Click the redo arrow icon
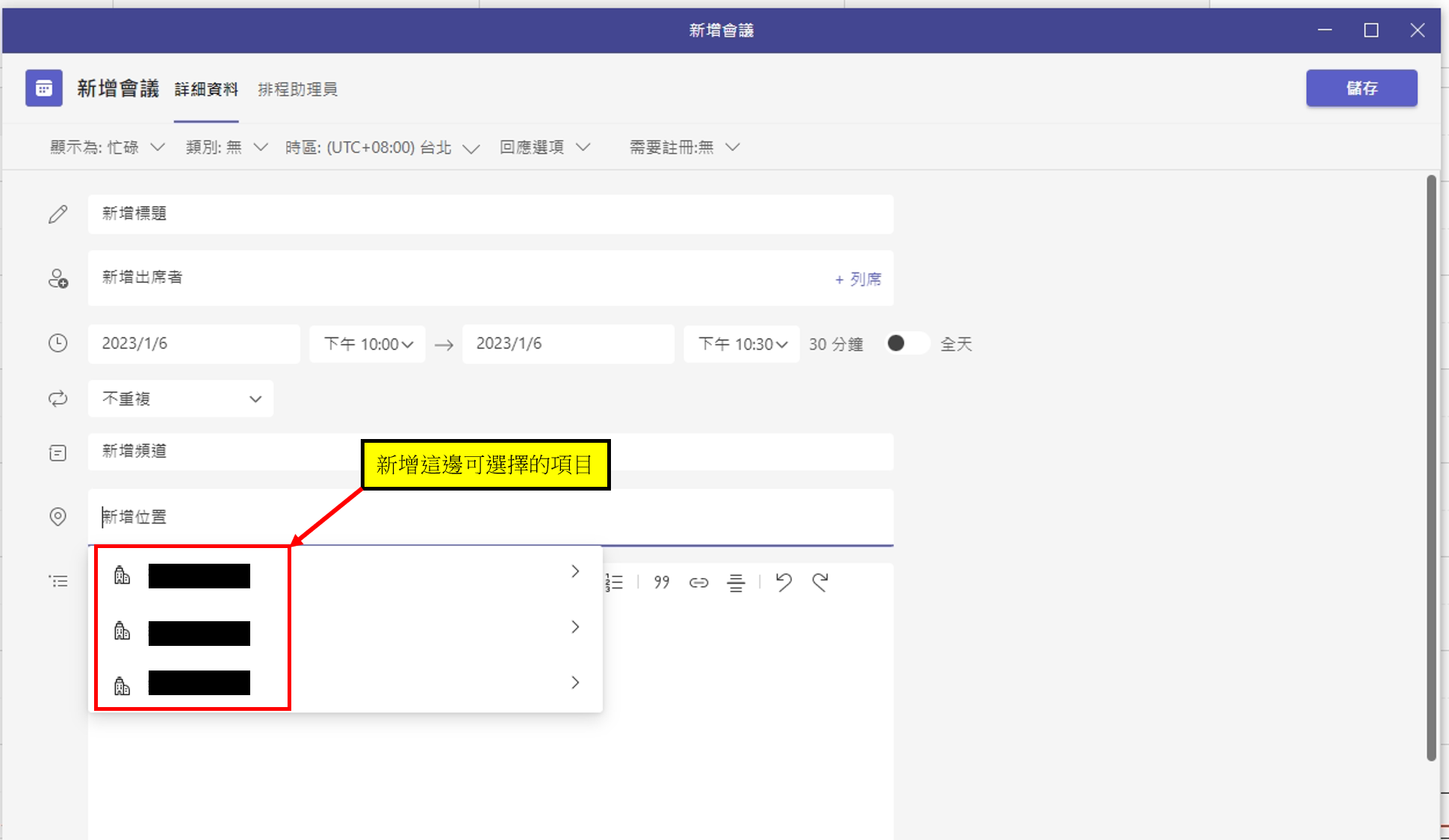This screenshot has width=1449, height=840. (x=820, y=582)
